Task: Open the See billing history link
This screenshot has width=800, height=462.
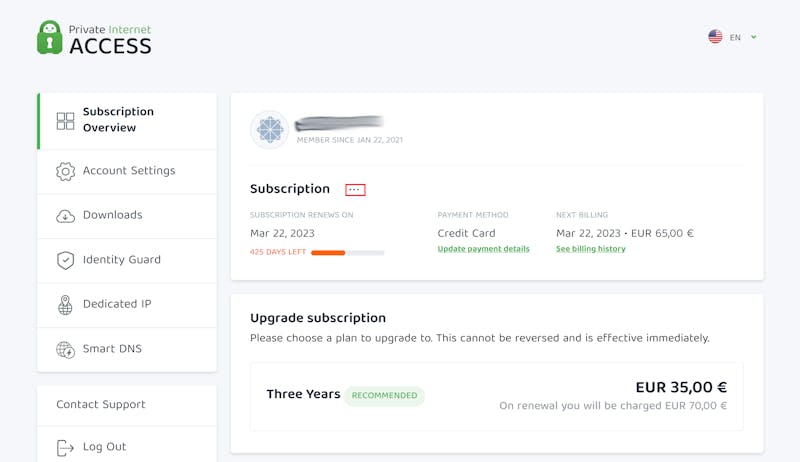Action: click(590, 249)
